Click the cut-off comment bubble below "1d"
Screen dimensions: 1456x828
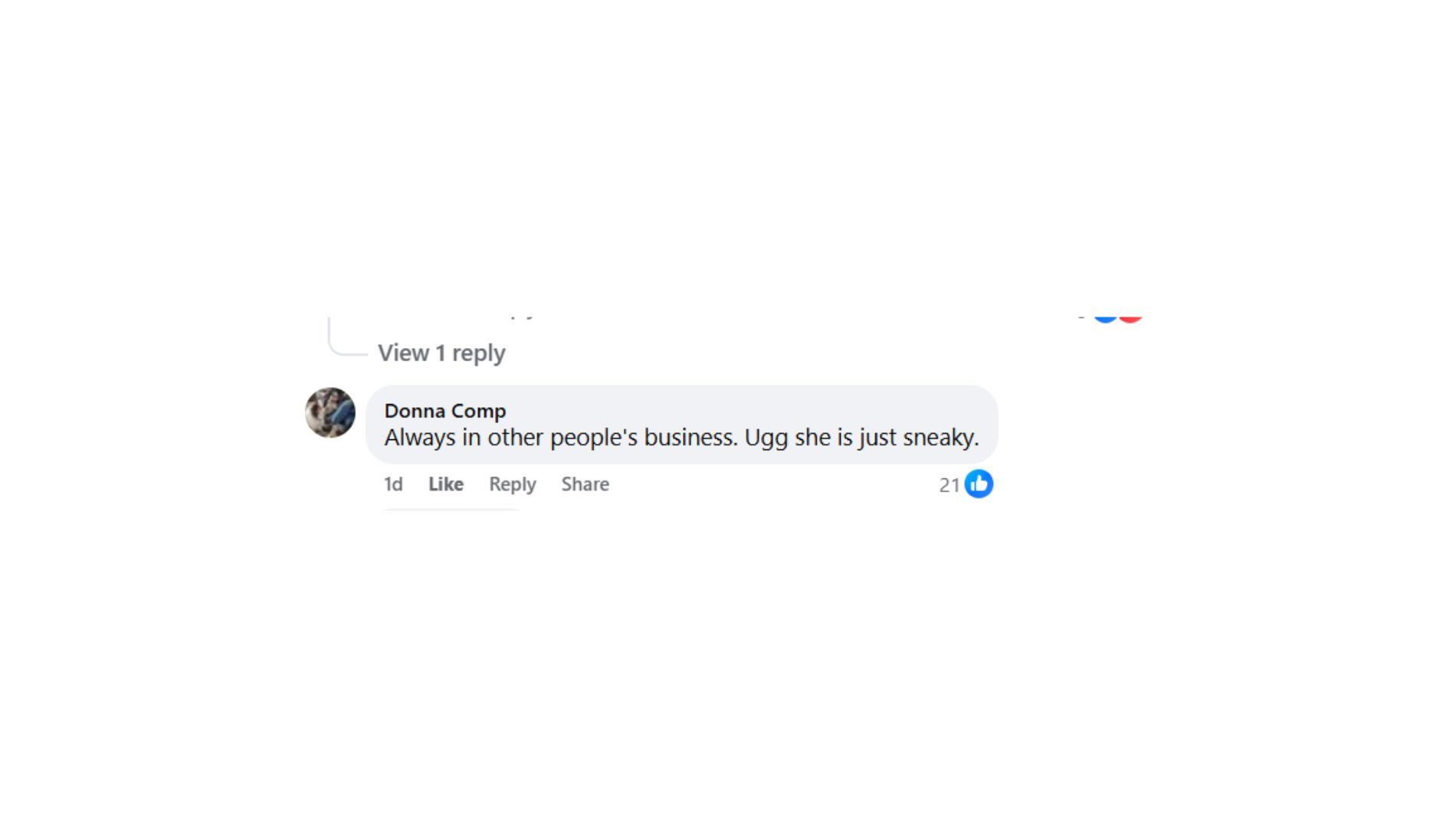(x=451, y=509)
